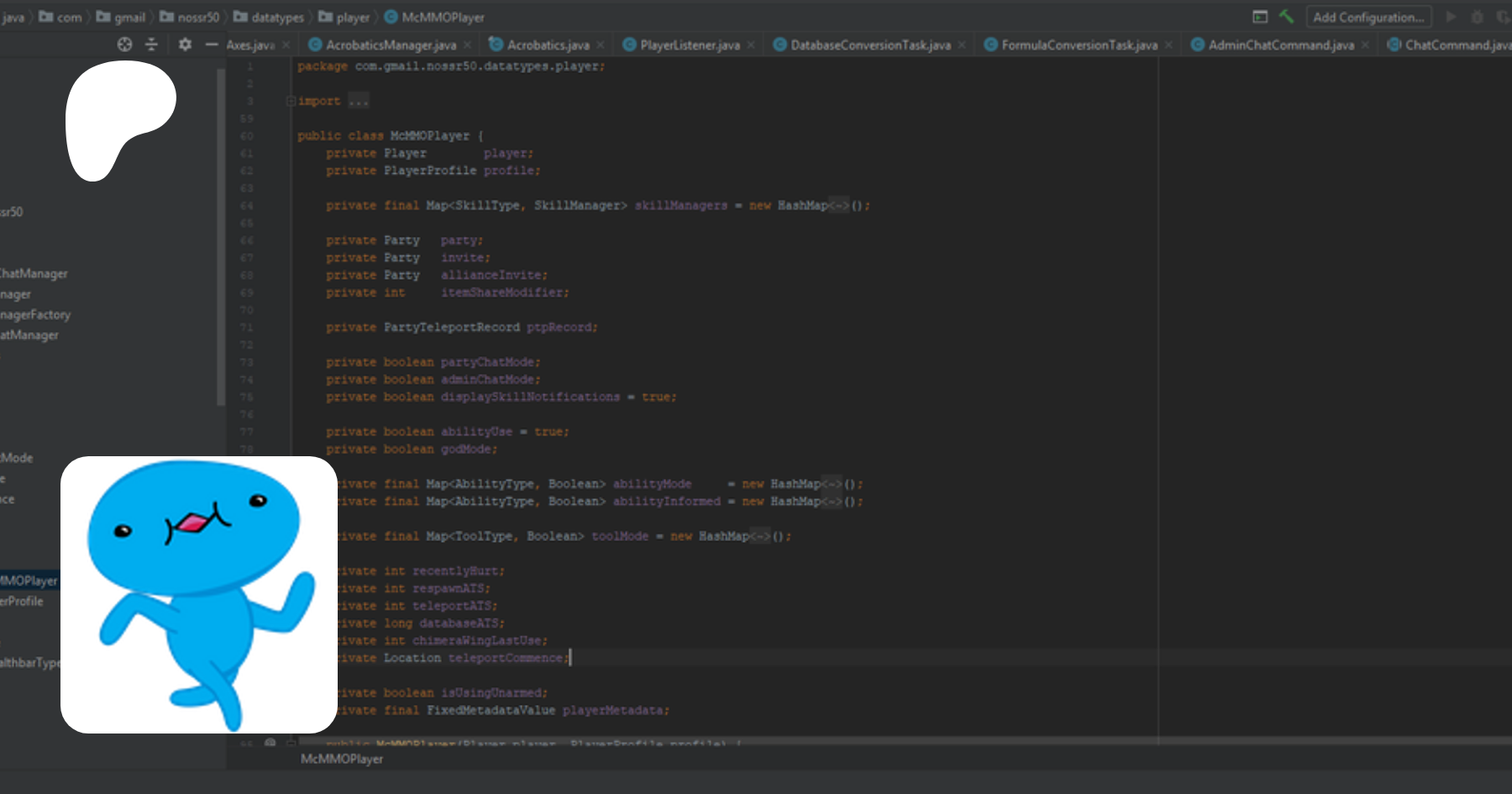Expand folded HashMap diamond on toolMode line

[x=759, y=536]
